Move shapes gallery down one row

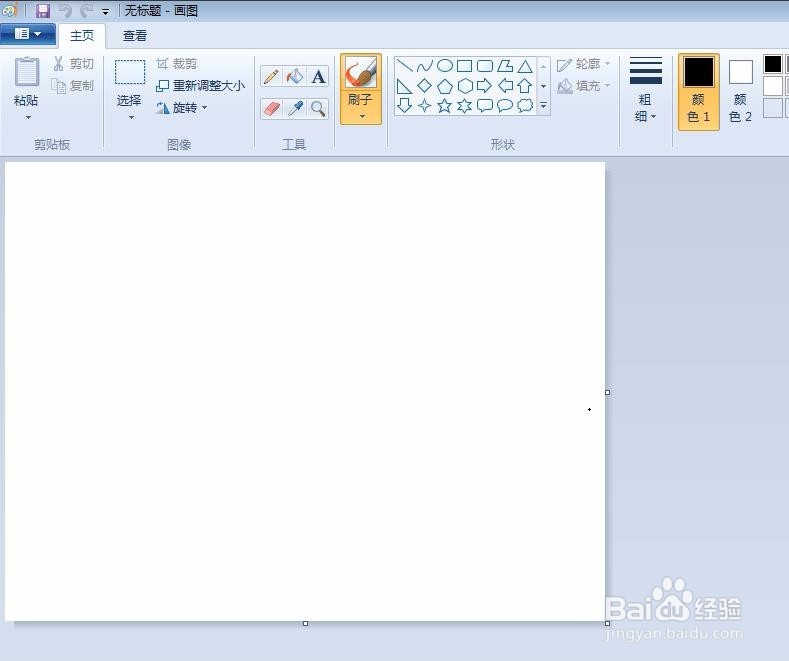coord(543,86)
